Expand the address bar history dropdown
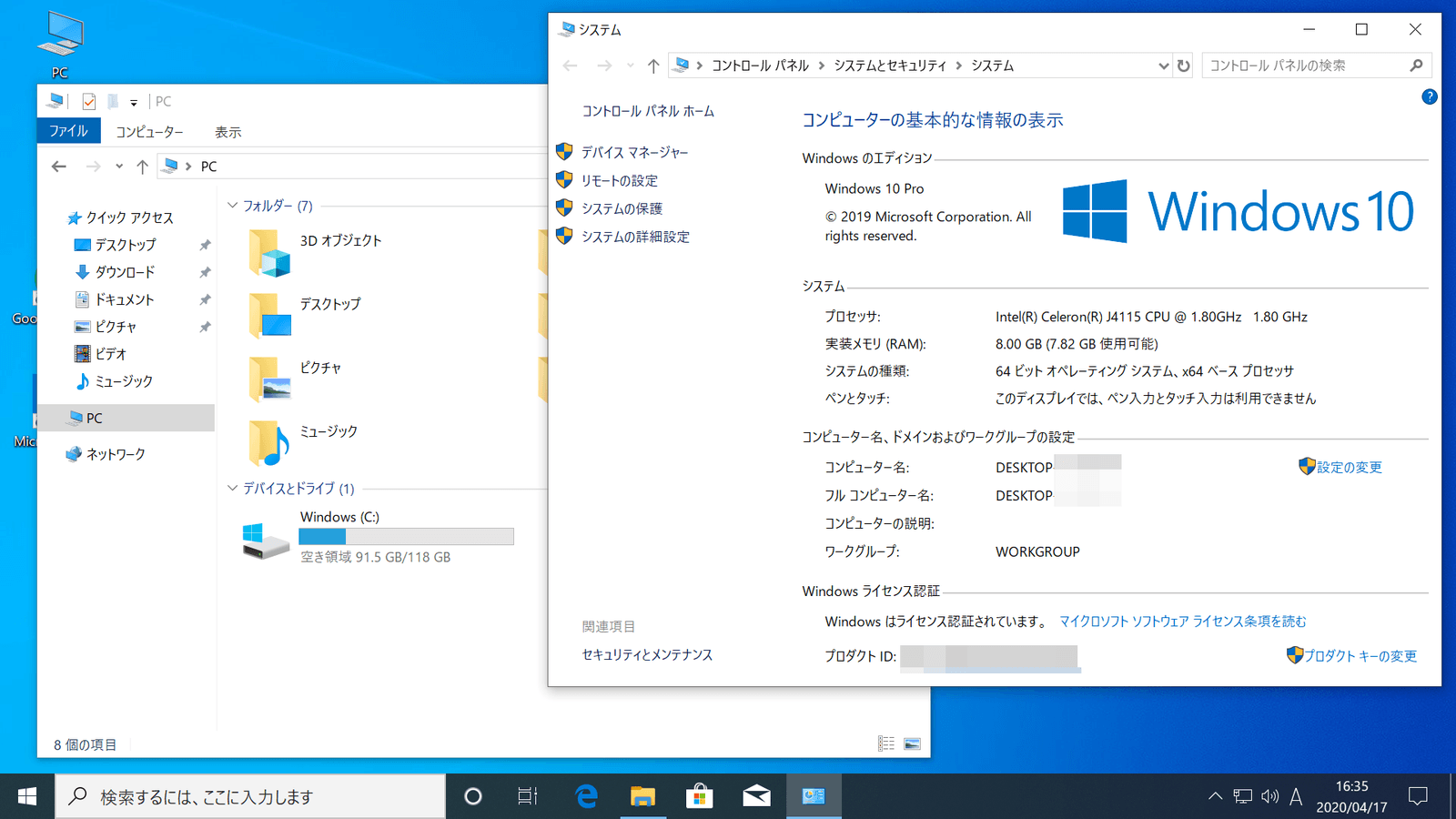This screenshot has width=1456, height=819. [x=1162, y=66]
